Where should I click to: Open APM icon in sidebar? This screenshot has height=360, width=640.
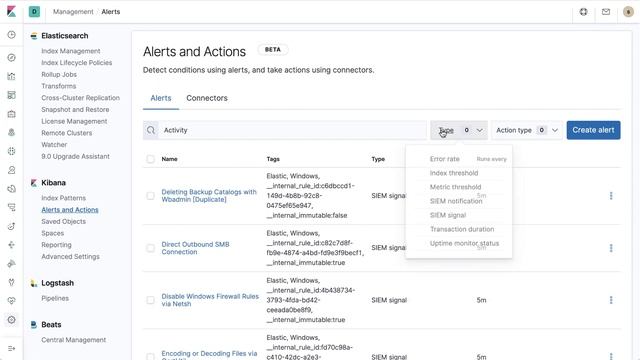(11, 207)
